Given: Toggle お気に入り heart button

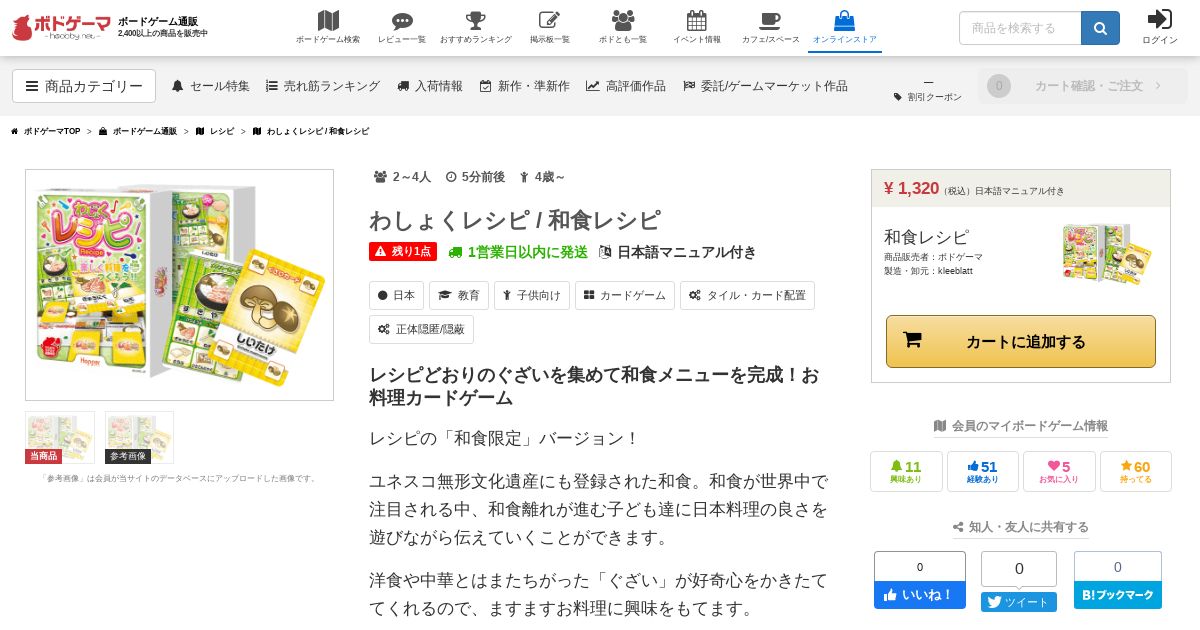Looking at the screenshot, I should pos(1059,471).
